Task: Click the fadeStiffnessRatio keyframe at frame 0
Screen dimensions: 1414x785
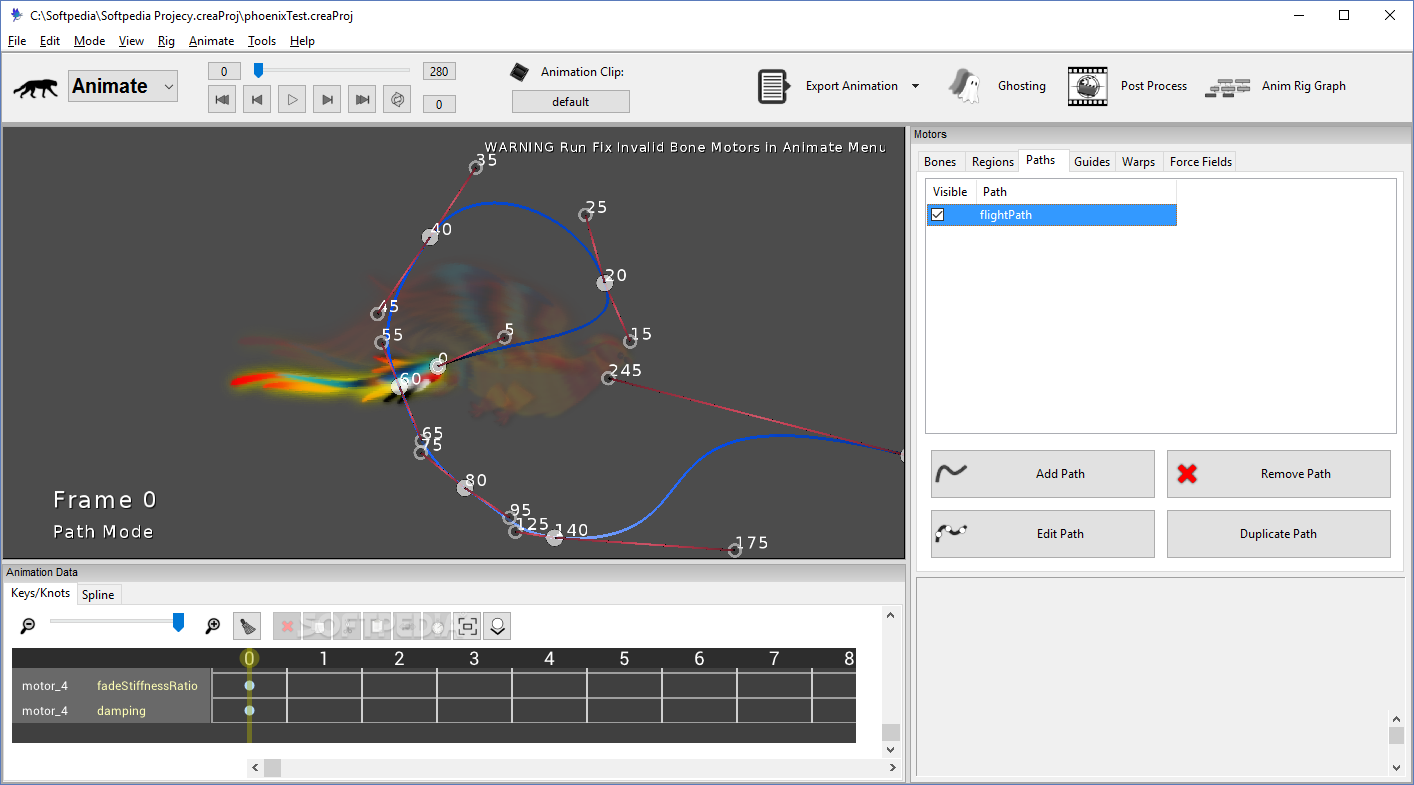Action: [x=249, y=685]
